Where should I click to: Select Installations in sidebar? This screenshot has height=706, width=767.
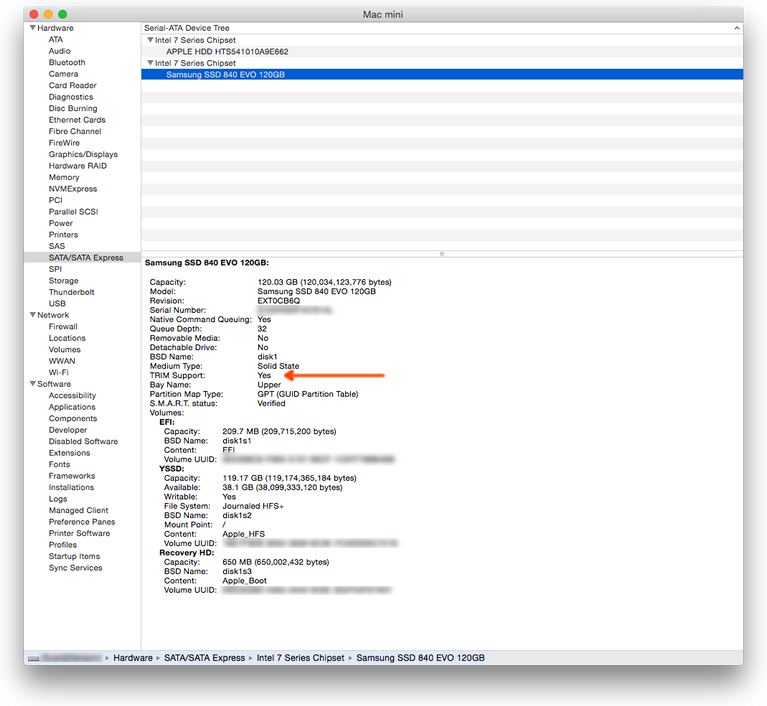point(71,487)
